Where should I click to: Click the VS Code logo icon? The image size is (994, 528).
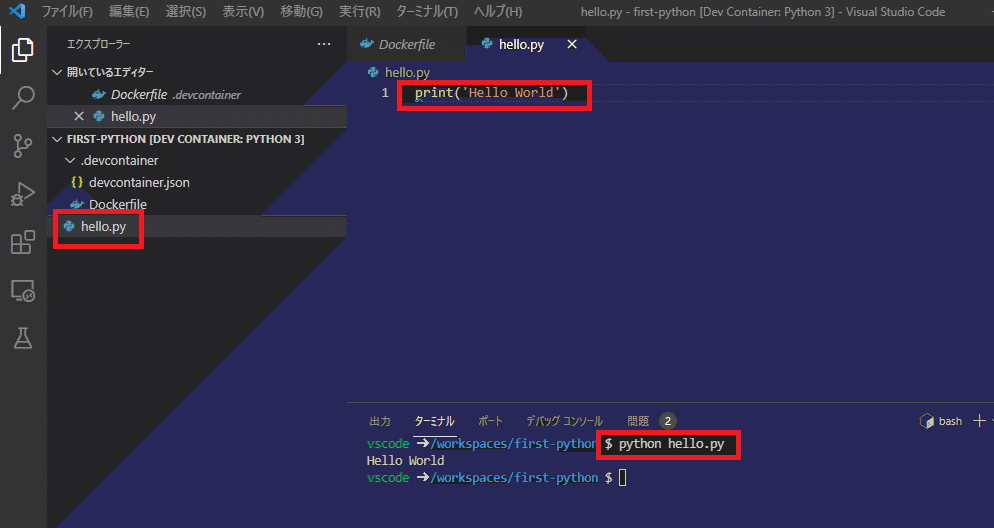(17, 11)
